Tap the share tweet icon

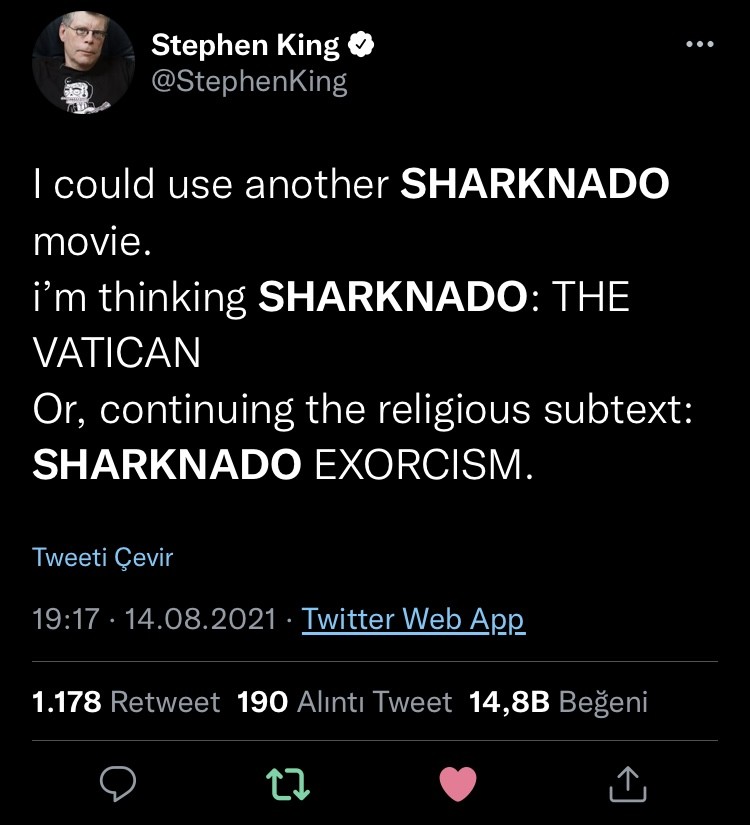[x=628, y=783]
